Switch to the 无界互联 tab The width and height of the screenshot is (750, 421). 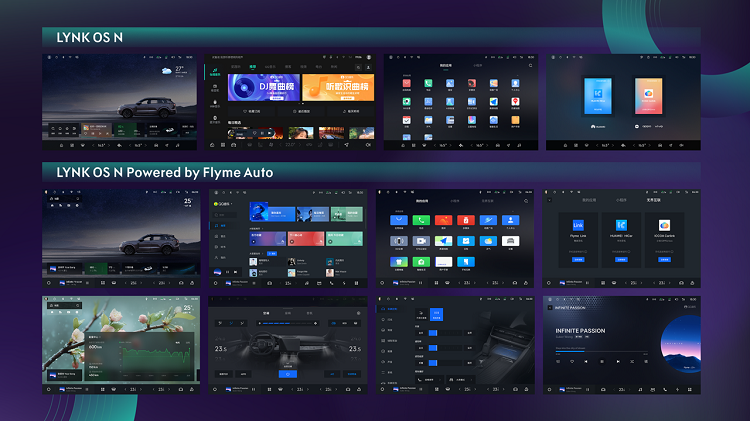tap(653, 200)
